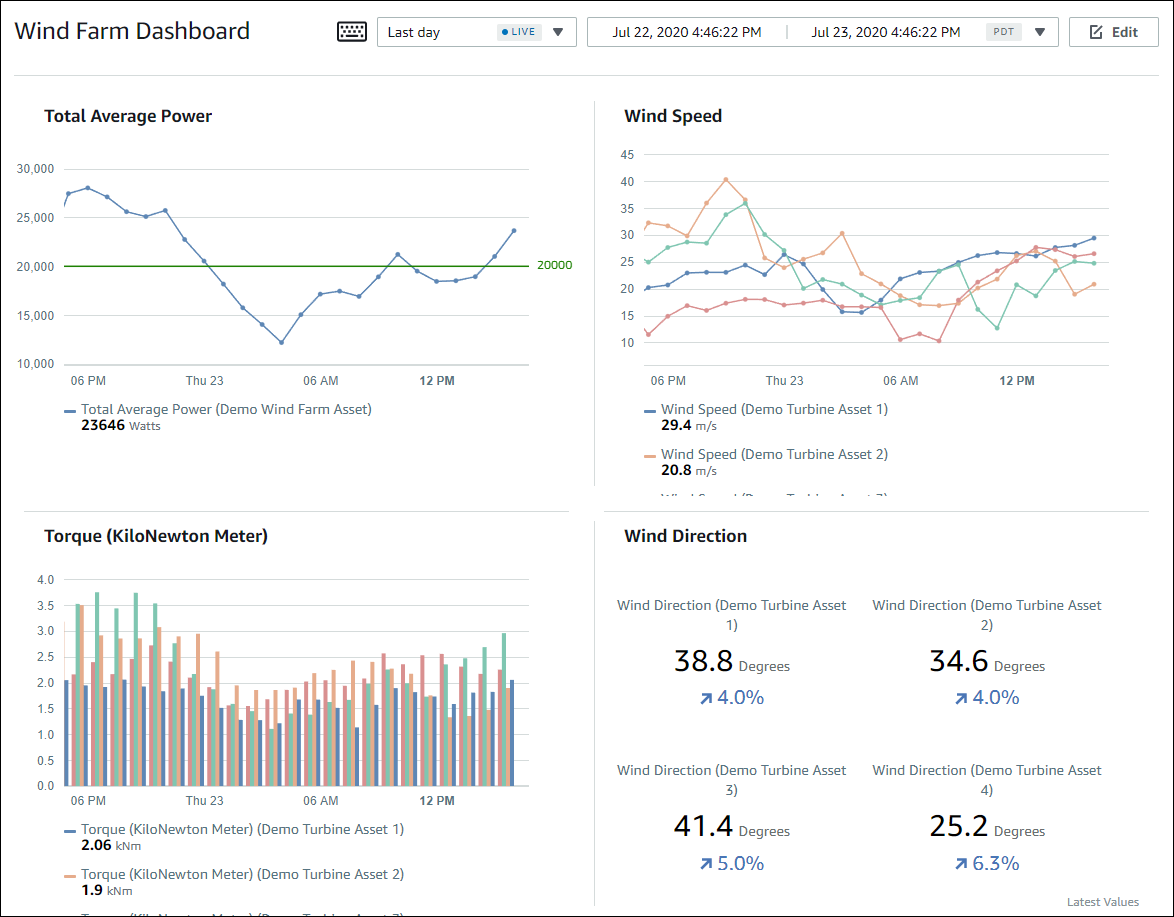Image resolution: width=1174 pixels, height=917 pixels.
Task: Open the Last day time range dropdown
Action: click(x=558, y=31)
